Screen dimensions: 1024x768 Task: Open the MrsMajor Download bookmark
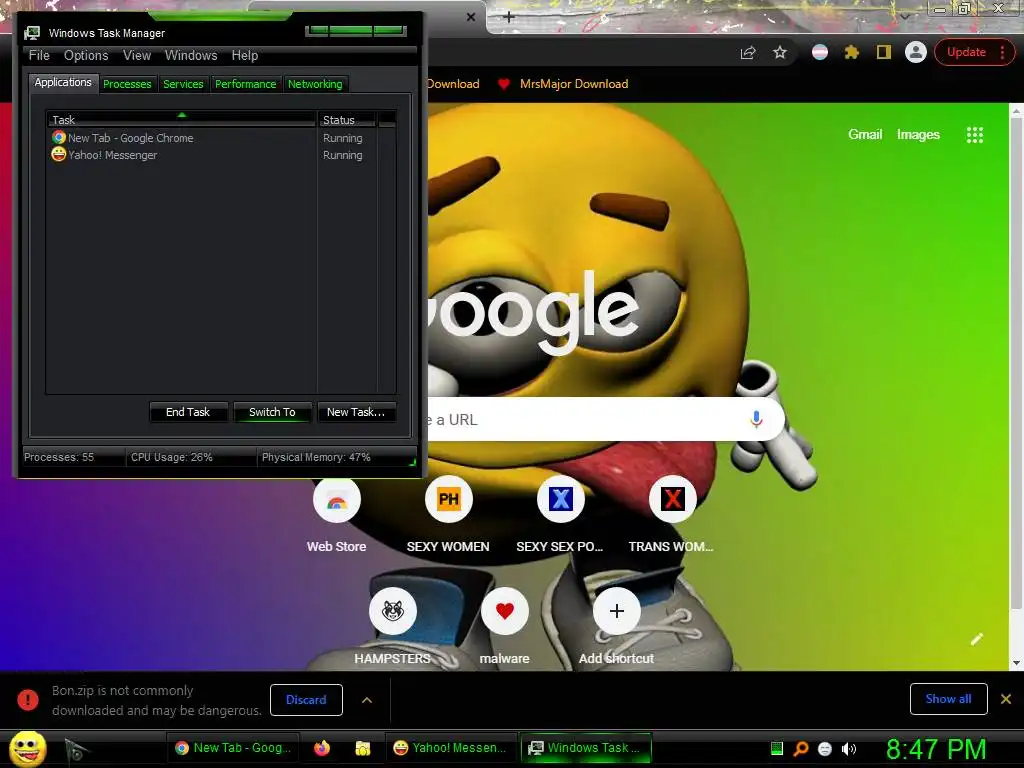[x=573, y=84]
